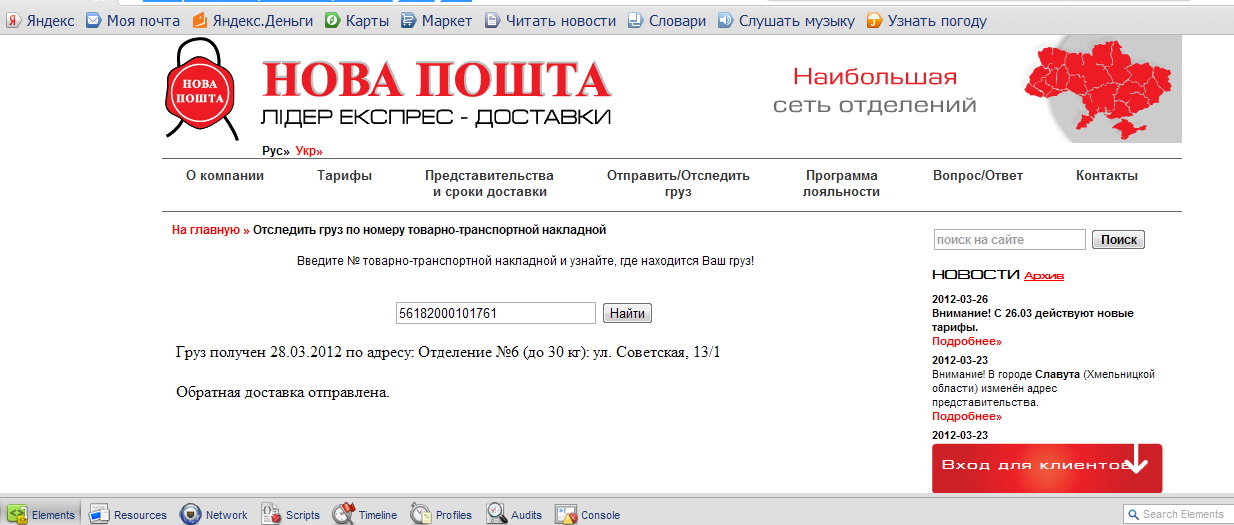Open the О компании menu

[x=225, y=176]
